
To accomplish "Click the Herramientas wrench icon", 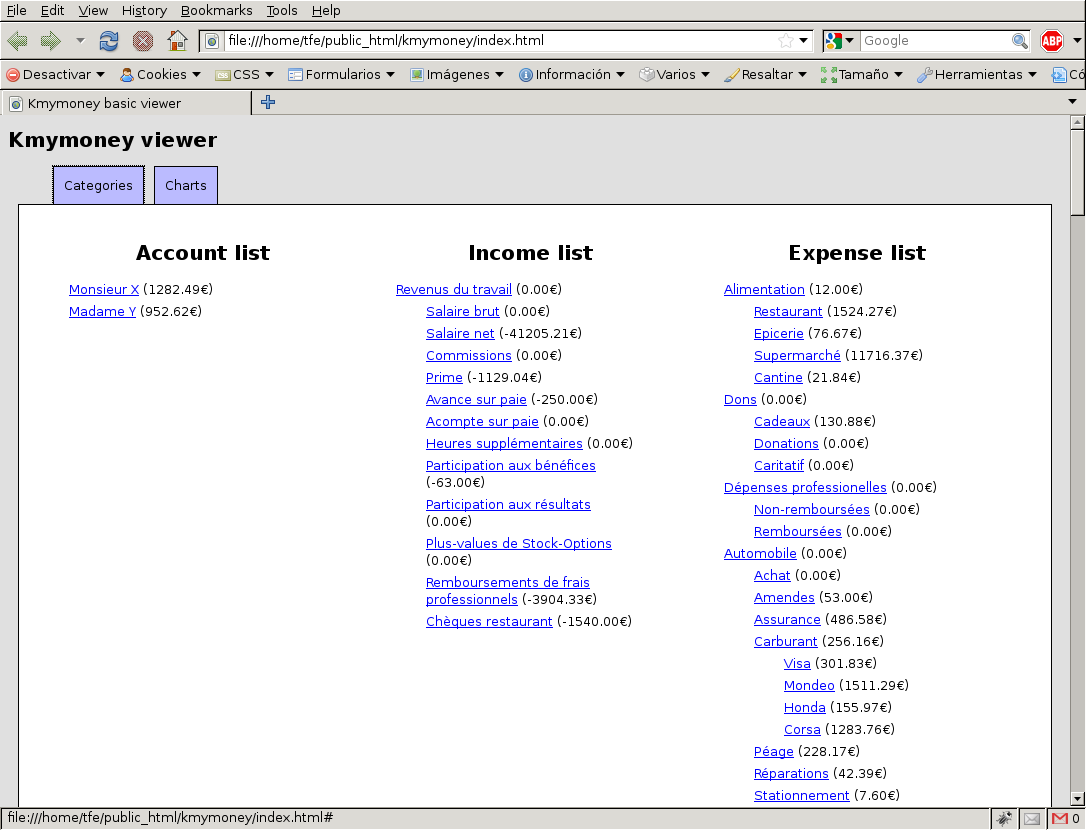I will (x=925, y=75).
